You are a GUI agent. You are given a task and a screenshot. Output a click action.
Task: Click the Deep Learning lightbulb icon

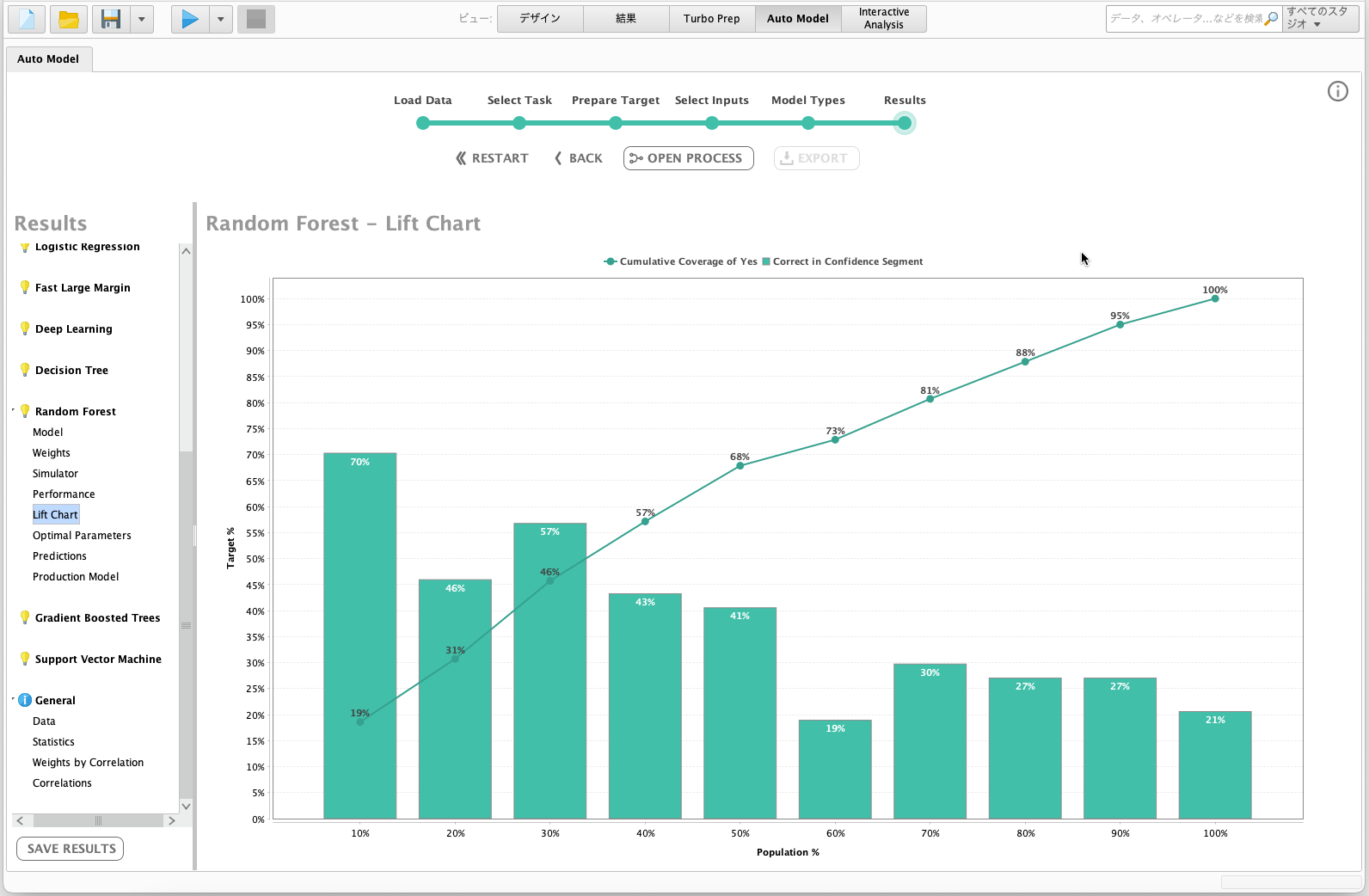pyautogui.click(x=25, y=328)
